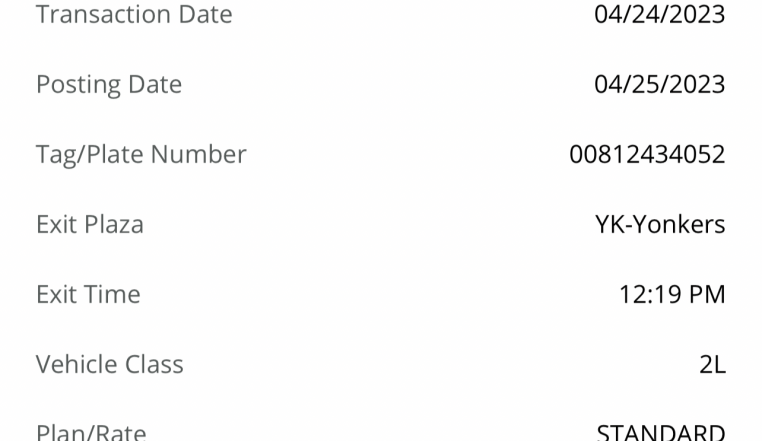Screen dimensions: 762x441
Task: Select the 2L vehicle class value
Action: 712,364
